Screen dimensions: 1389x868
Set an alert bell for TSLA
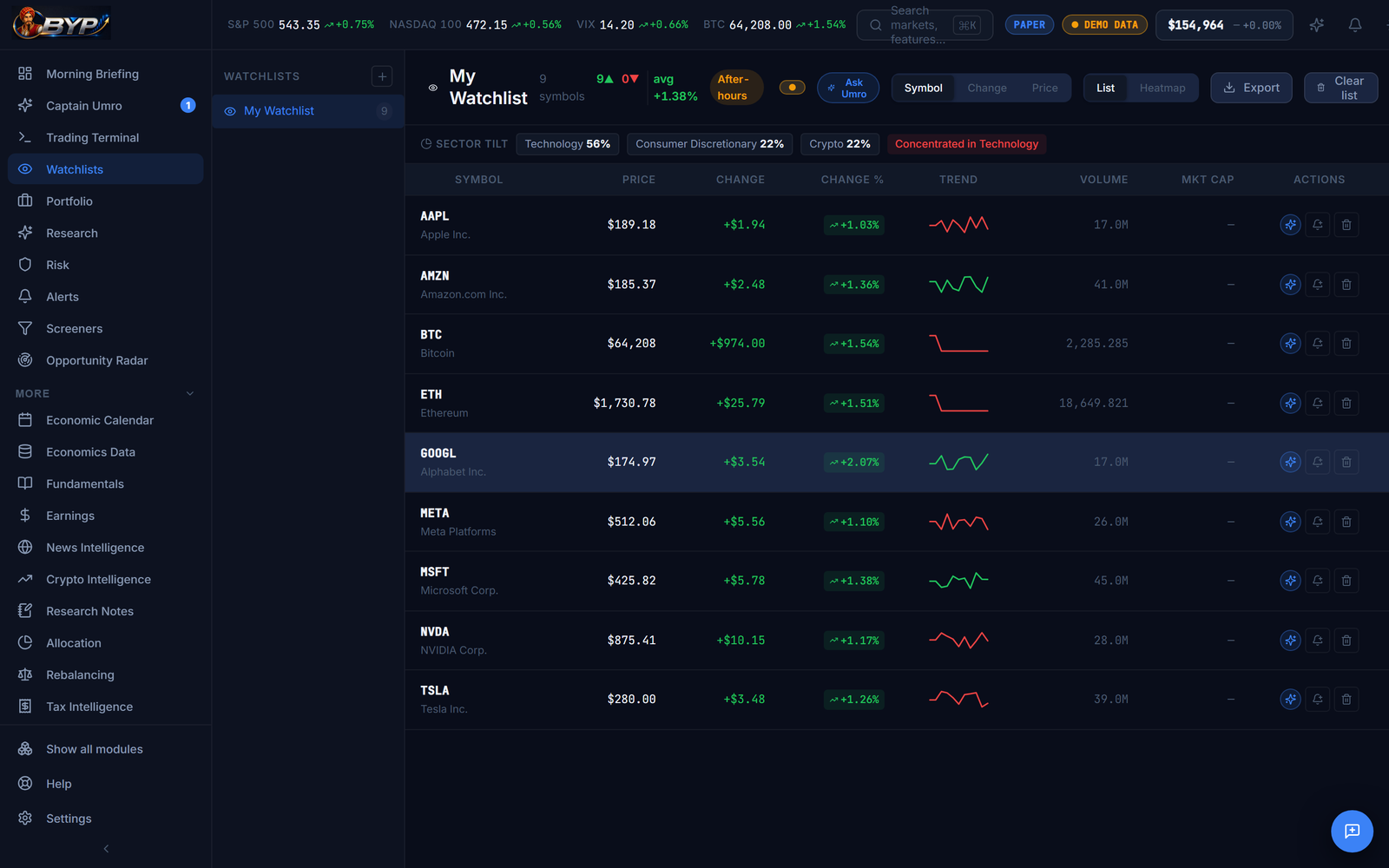1318,700
